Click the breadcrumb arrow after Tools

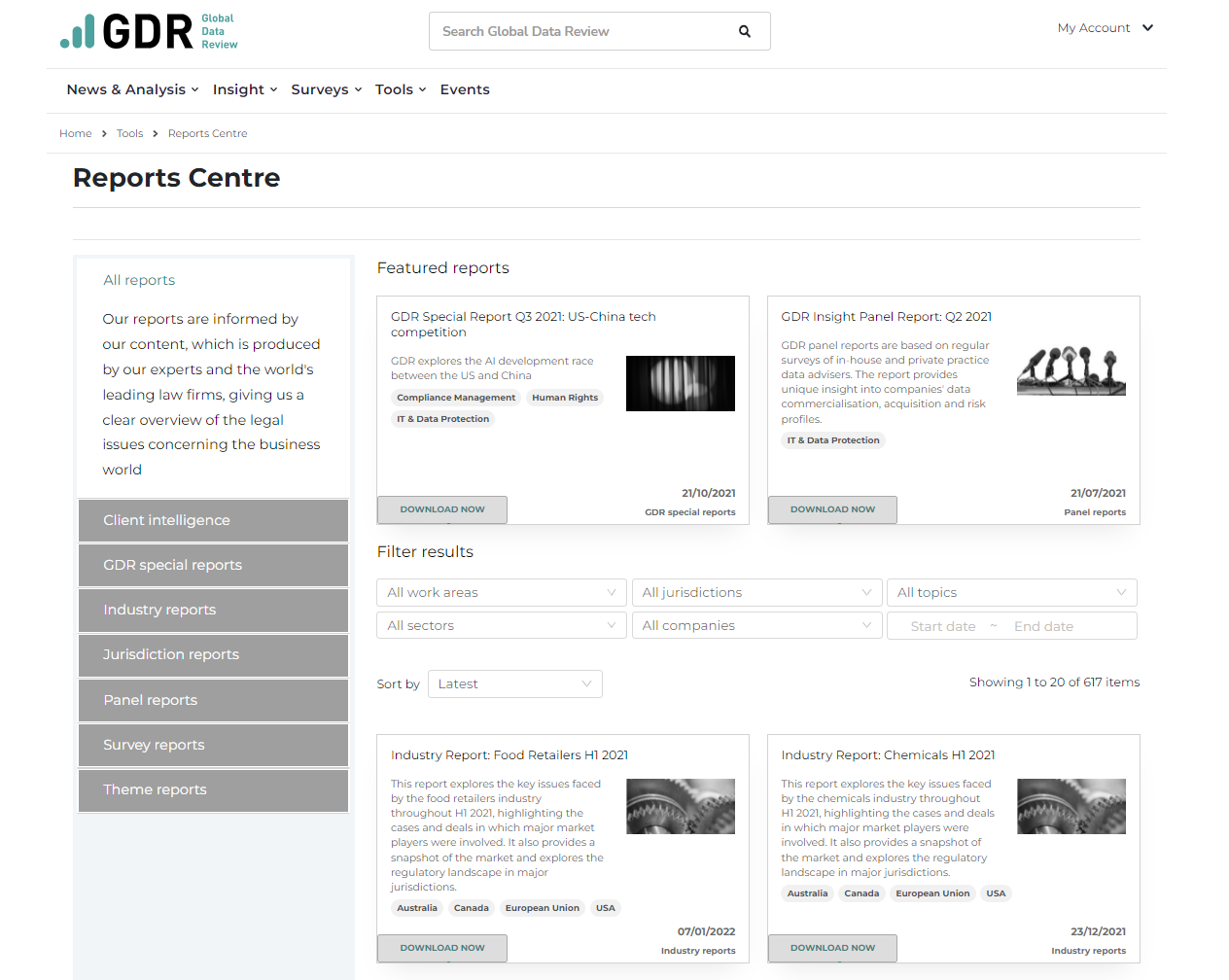tap(156, 134)
